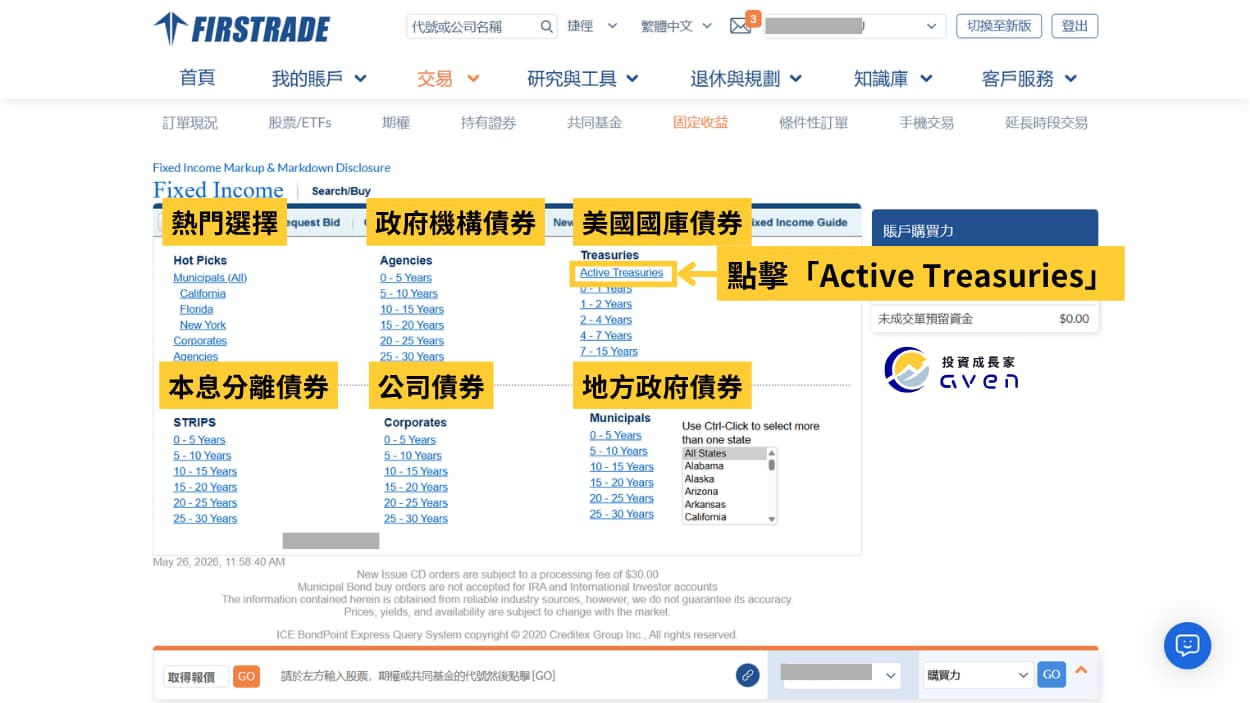Switch to the 手機交易 tab
The image size is (1250, 703).
pos(927,123)
